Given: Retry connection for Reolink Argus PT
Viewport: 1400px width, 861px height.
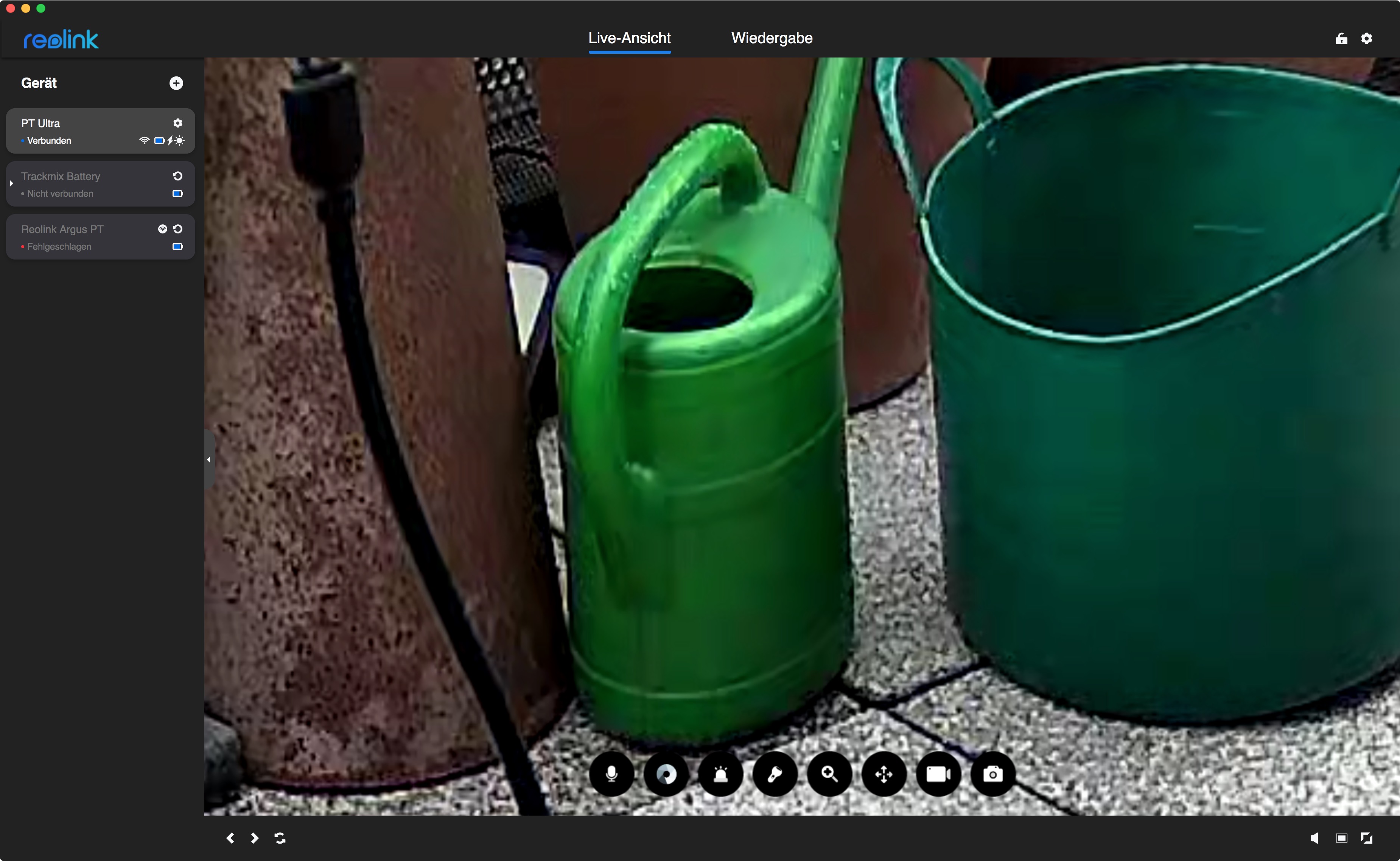Looking at the screenshot, I should [178, 229].
